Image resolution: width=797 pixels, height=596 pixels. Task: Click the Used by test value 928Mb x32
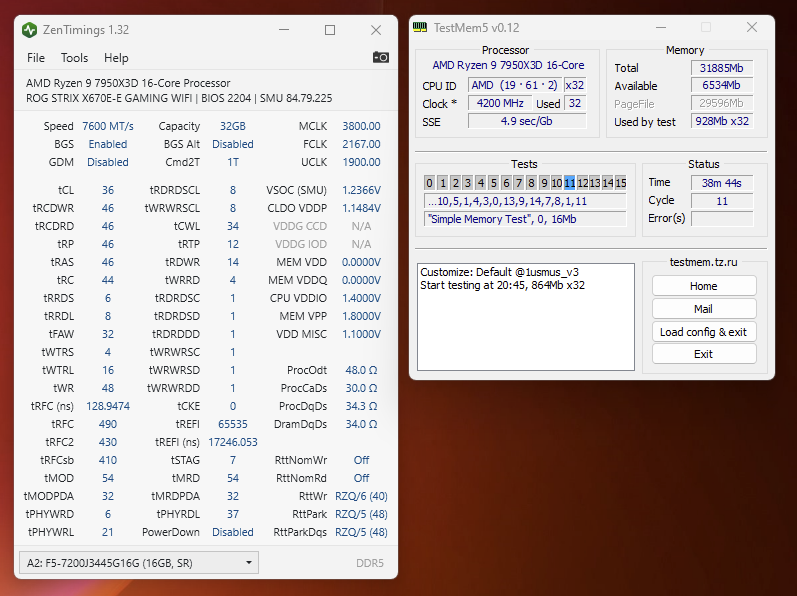click(722, 121)
